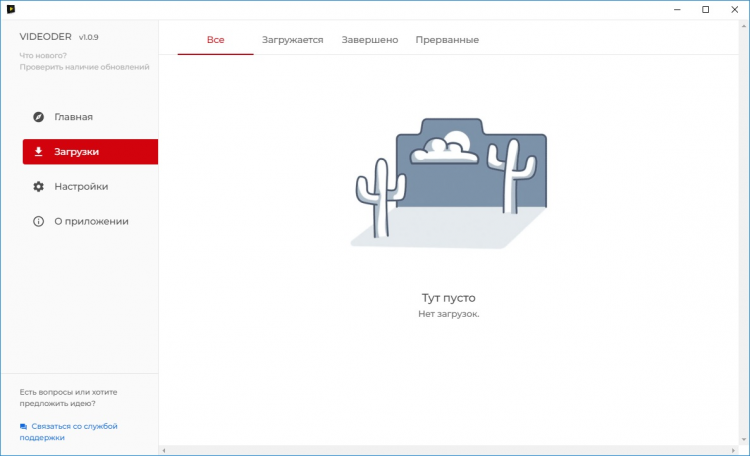Click the compass icon beside Главная
Screen dimensions: 750x456
coord(38,117)
